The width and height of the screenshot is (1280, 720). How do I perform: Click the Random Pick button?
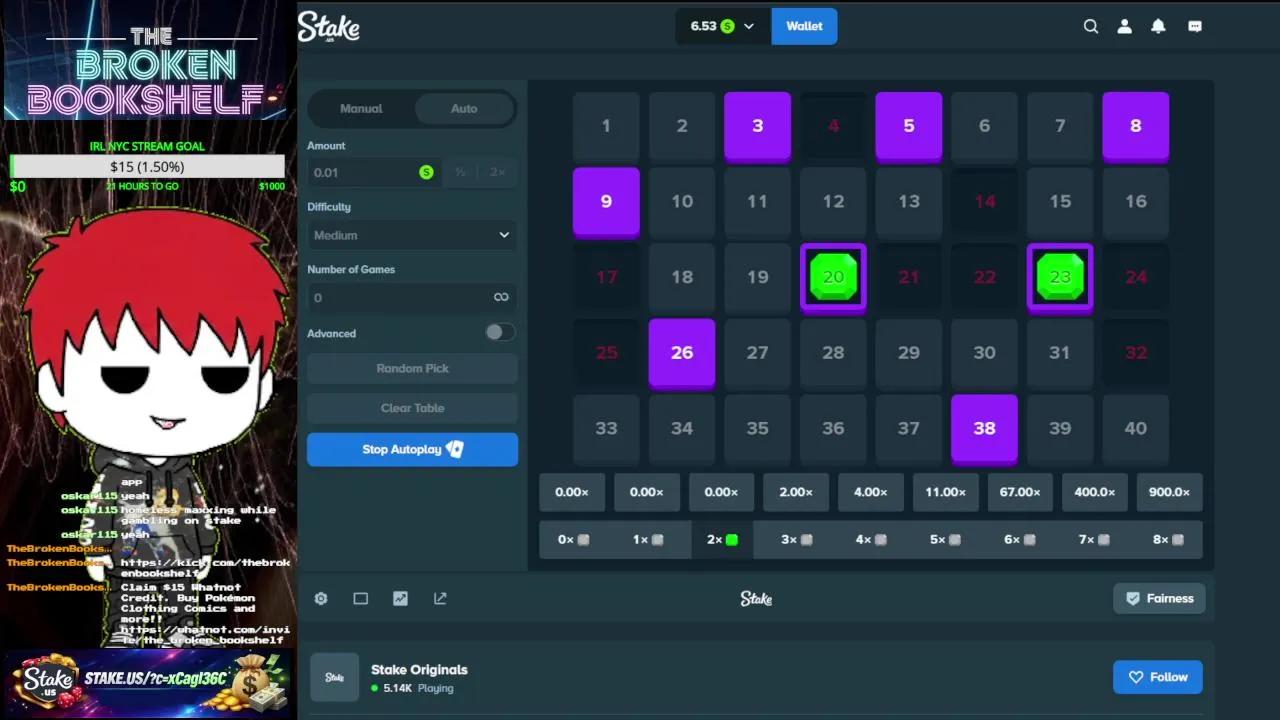412,368
